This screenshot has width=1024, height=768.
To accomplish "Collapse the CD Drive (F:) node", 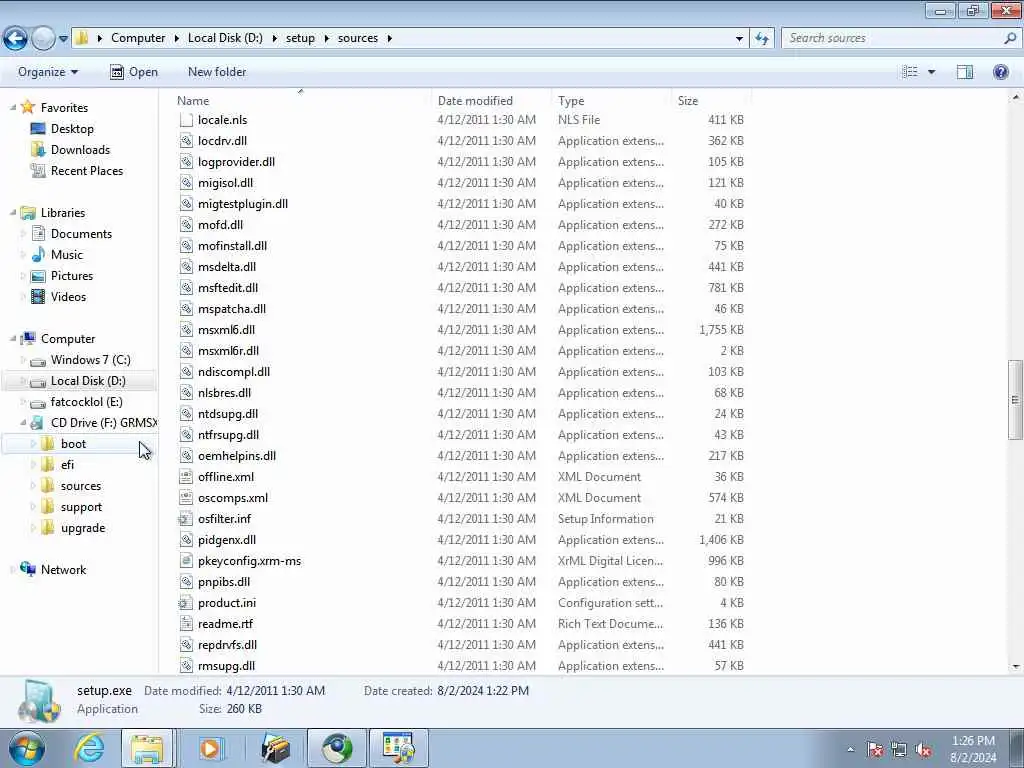I will (24, 423).
